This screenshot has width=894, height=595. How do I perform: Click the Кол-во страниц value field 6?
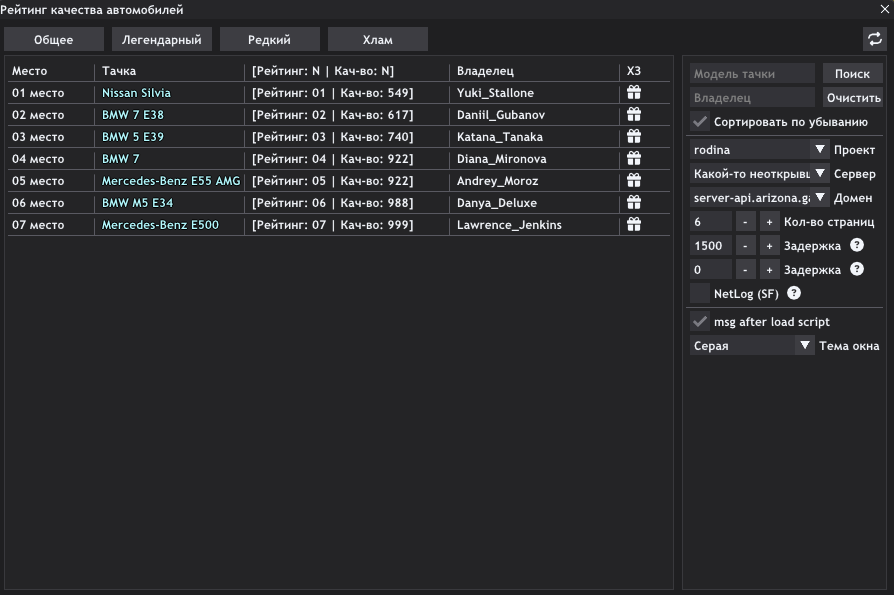tap(710, 222)
